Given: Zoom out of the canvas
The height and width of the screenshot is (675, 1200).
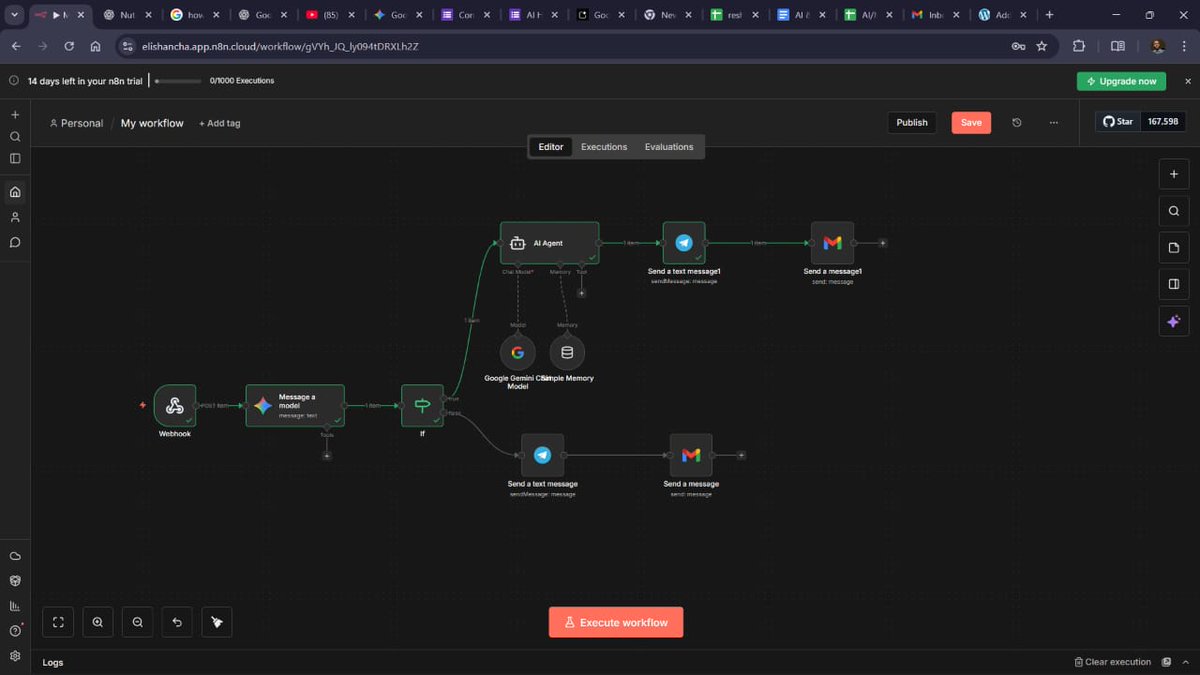Looking at the screenshot, I should pyautogui.click(x=138, y=622).
